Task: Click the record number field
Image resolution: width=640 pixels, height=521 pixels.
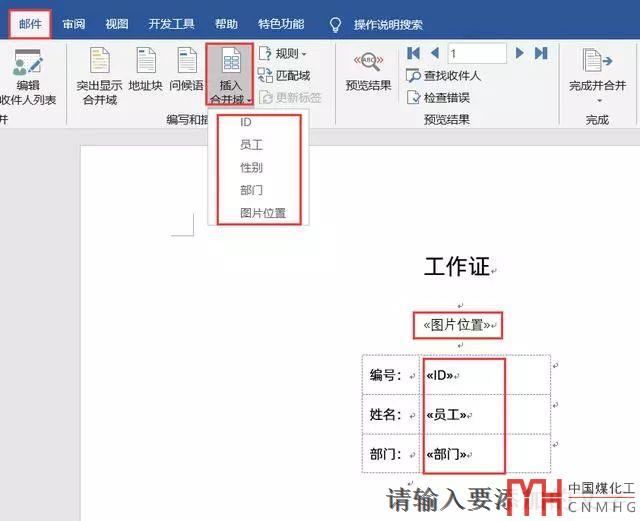Action: coord(477,53)
